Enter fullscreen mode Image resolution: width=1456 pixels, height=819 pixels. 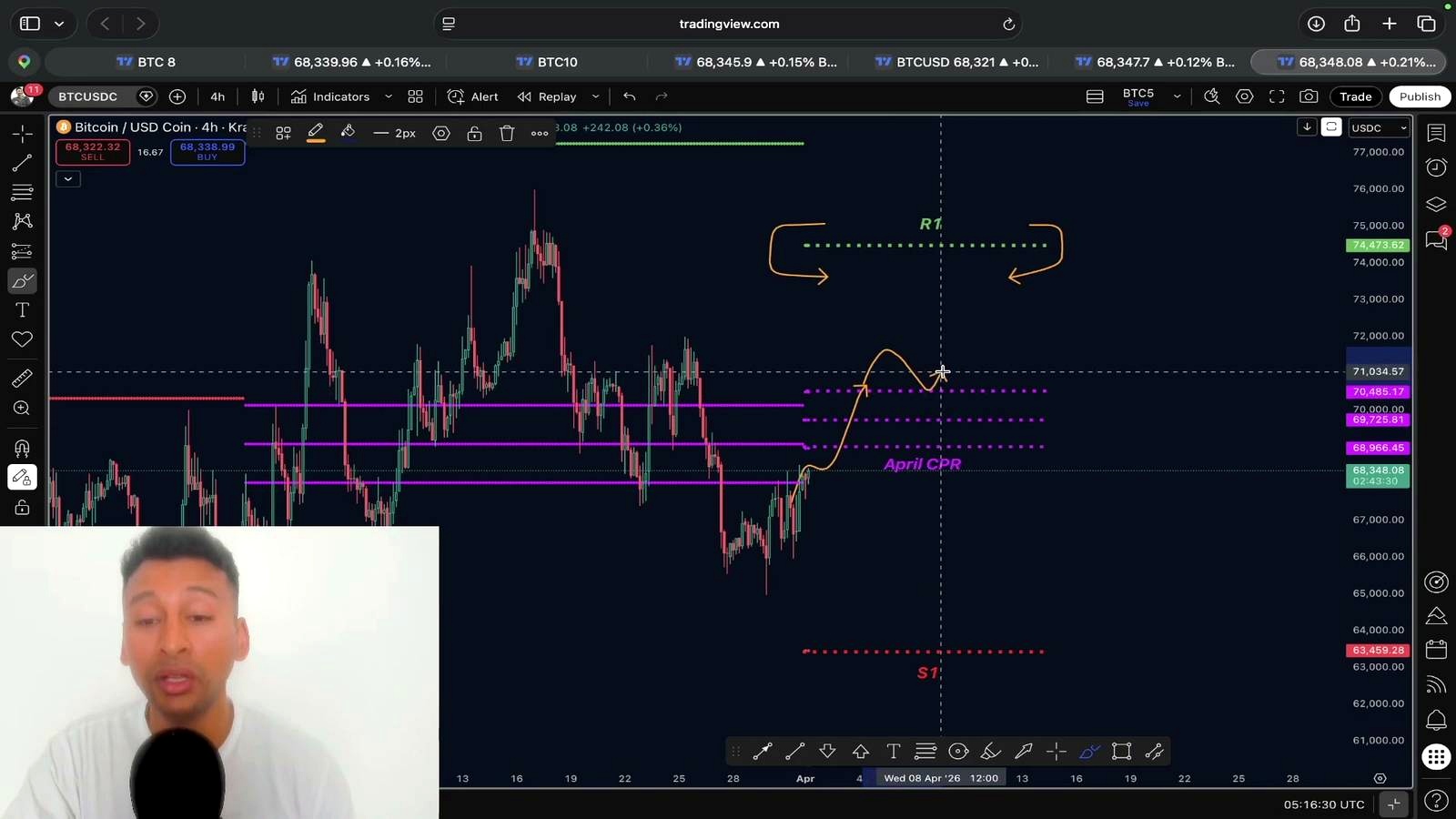click(1277, 96)
